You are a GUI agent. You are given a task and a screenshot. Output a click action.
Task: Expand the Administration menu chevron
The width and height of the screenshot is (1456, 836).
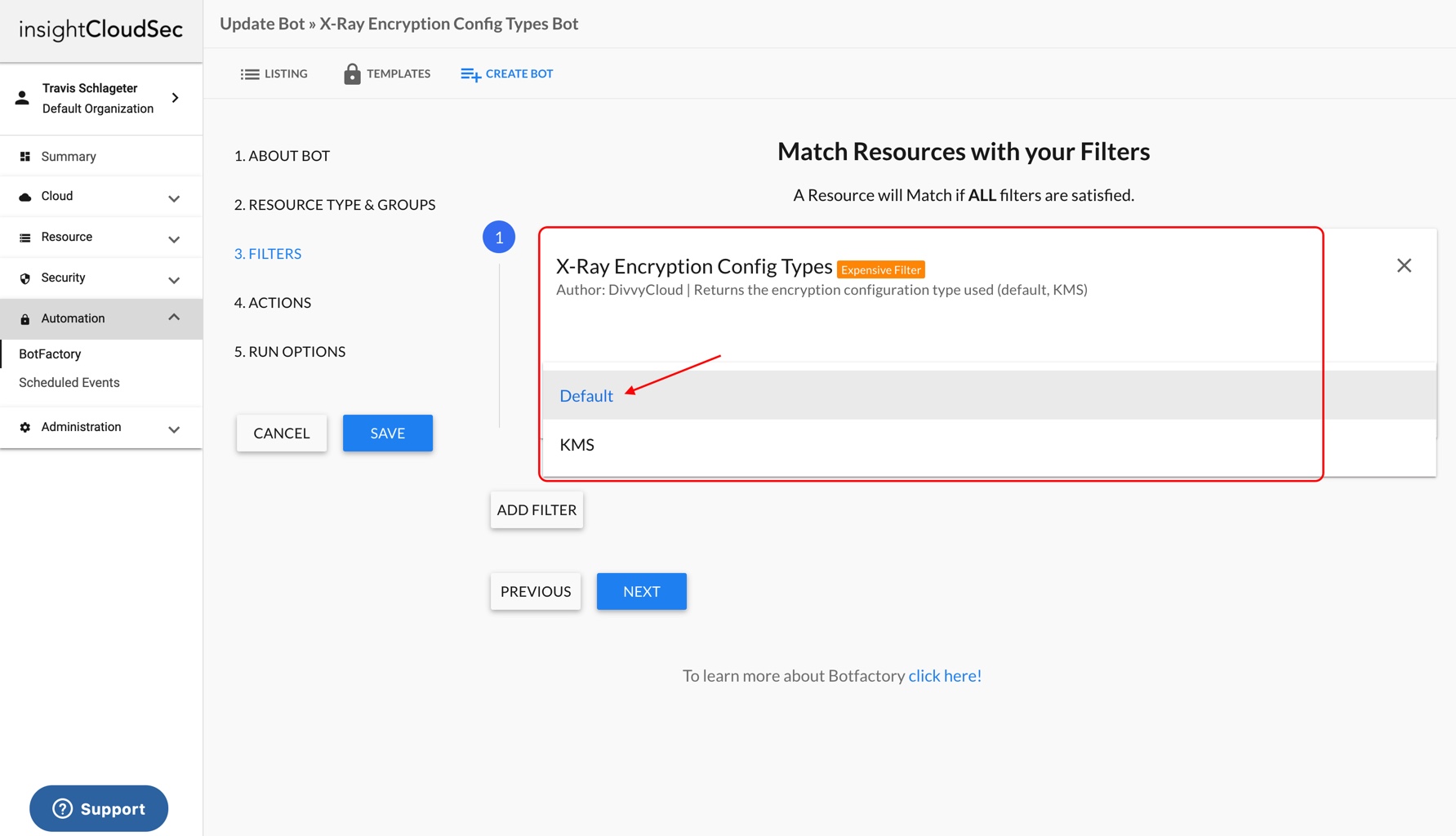174,429
